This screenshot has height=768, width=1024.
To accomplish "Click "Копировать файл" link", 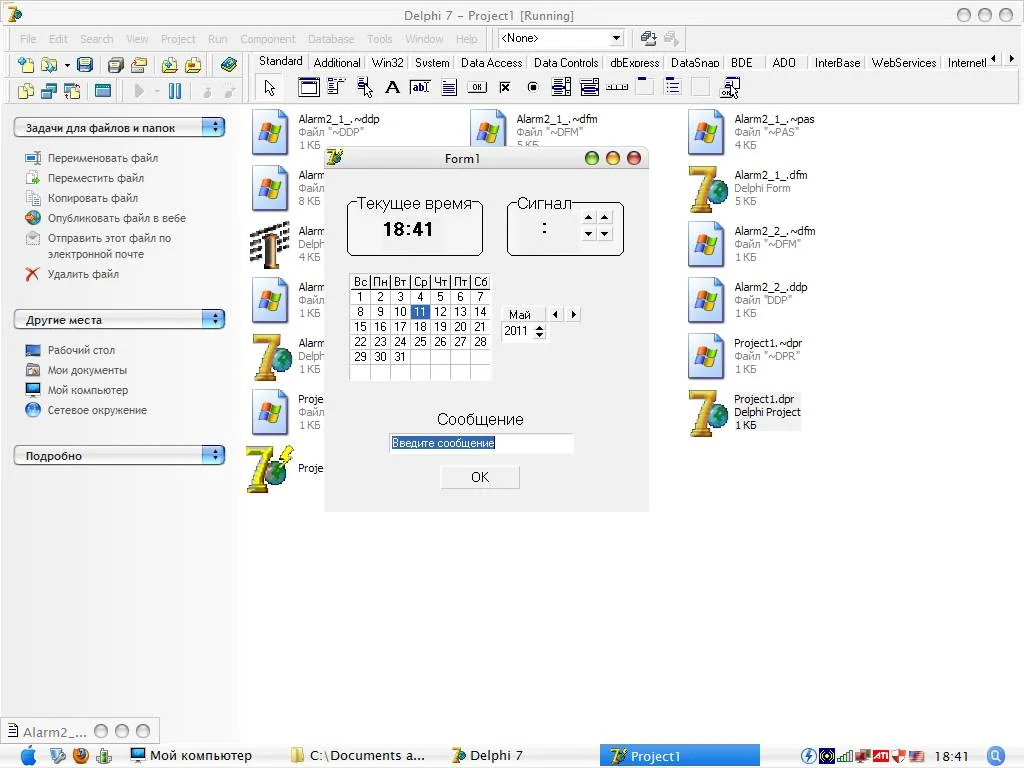I will pyautogui.click(x=93, y=198).
